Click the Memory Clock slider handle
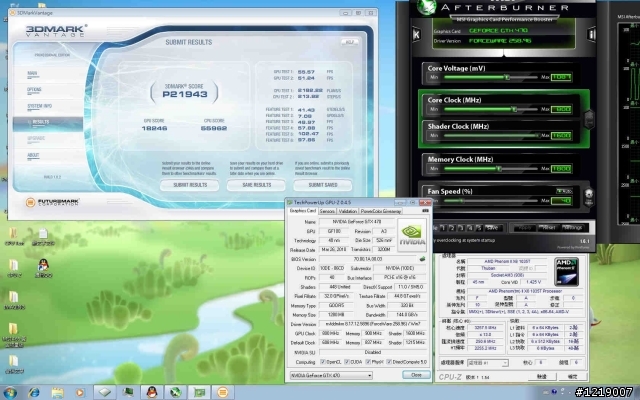The image size is (640, 400). click(499, 169)
